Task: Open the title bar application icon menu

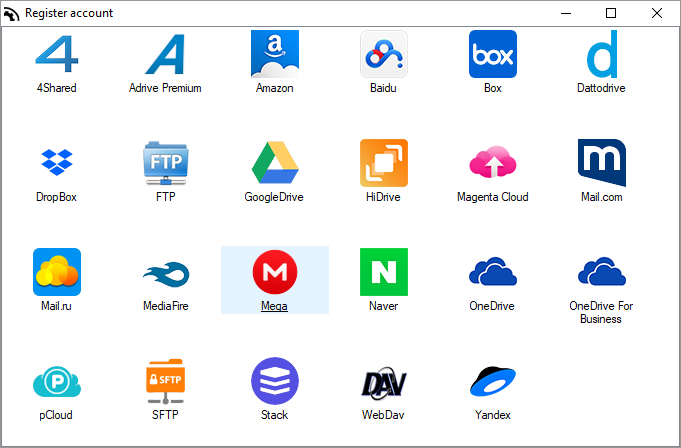Action: (11, 14)
